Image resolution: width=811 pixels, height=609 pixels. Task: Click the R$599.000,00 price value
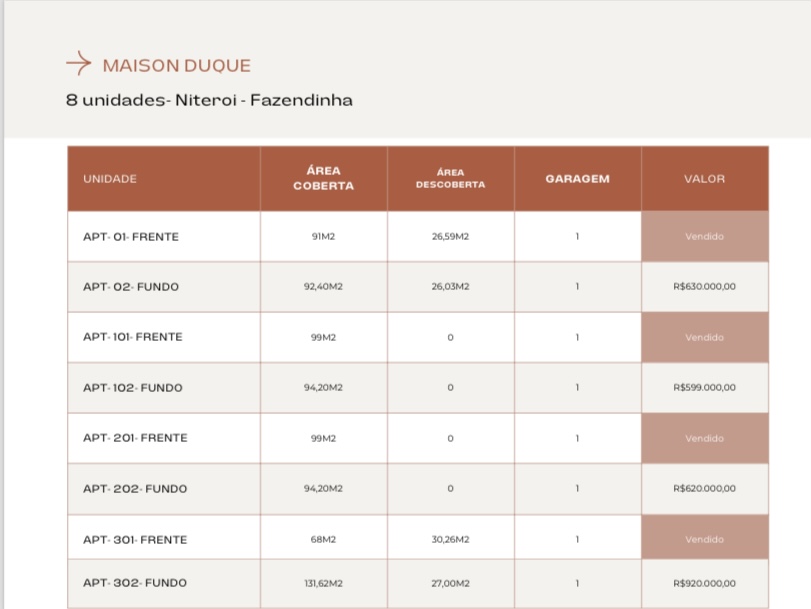704,387
